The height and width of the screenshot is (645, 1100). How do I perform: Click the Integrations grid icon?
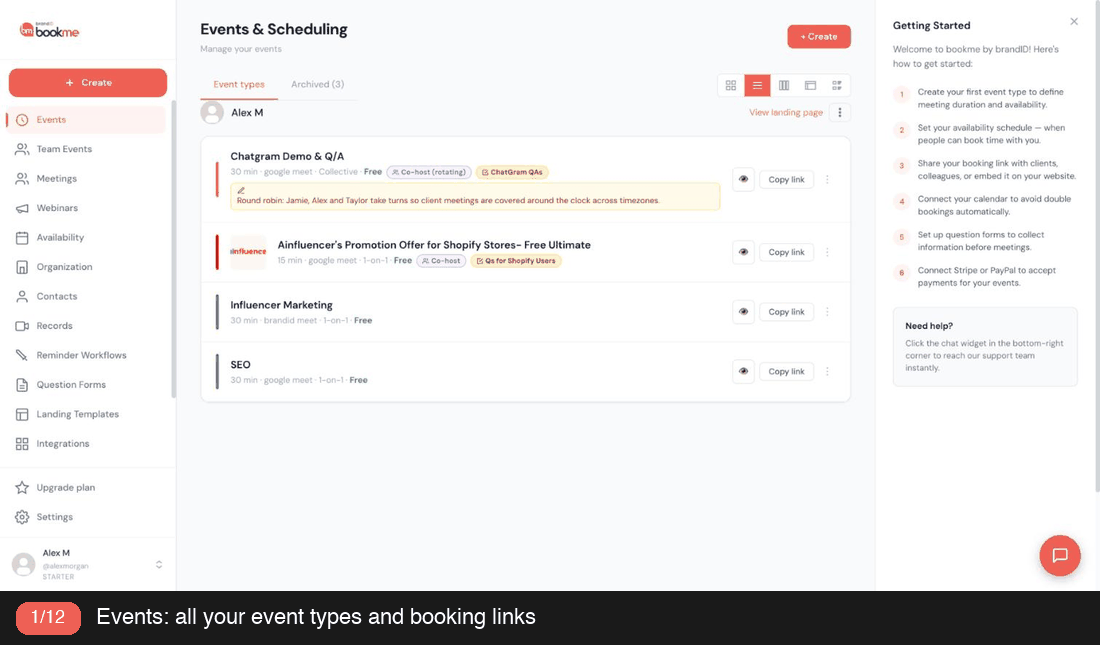point(22,444)
